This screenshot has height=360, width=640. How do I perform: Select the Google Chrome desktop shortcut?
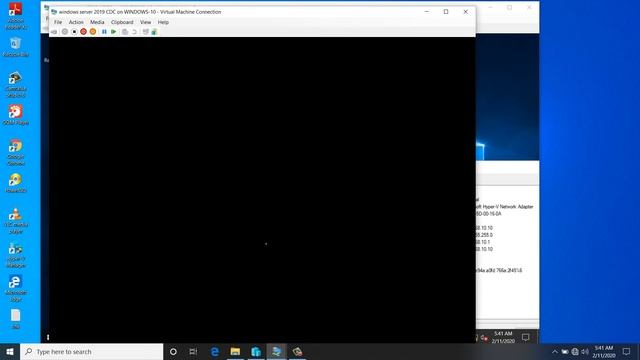tap(16, 152)
